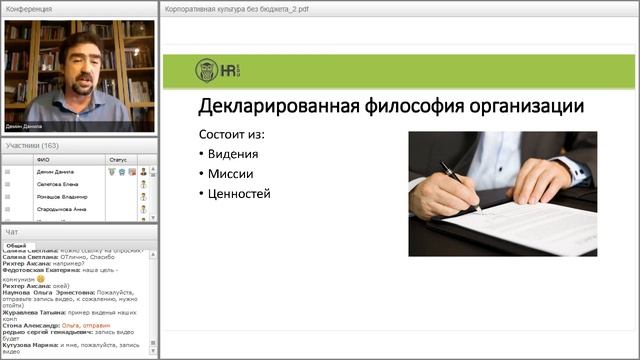Click редько сергей геннадьевич's name in chat
The image size is (640, 360).
click(x=47, y=332)
